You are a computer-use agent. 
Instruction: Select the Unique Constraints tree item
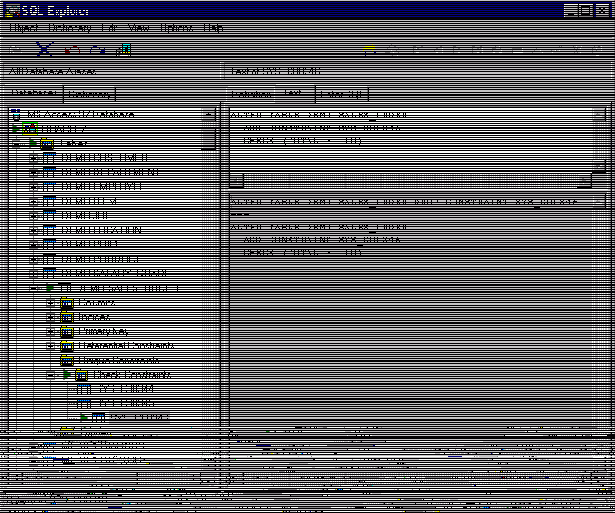pos(108,360)
